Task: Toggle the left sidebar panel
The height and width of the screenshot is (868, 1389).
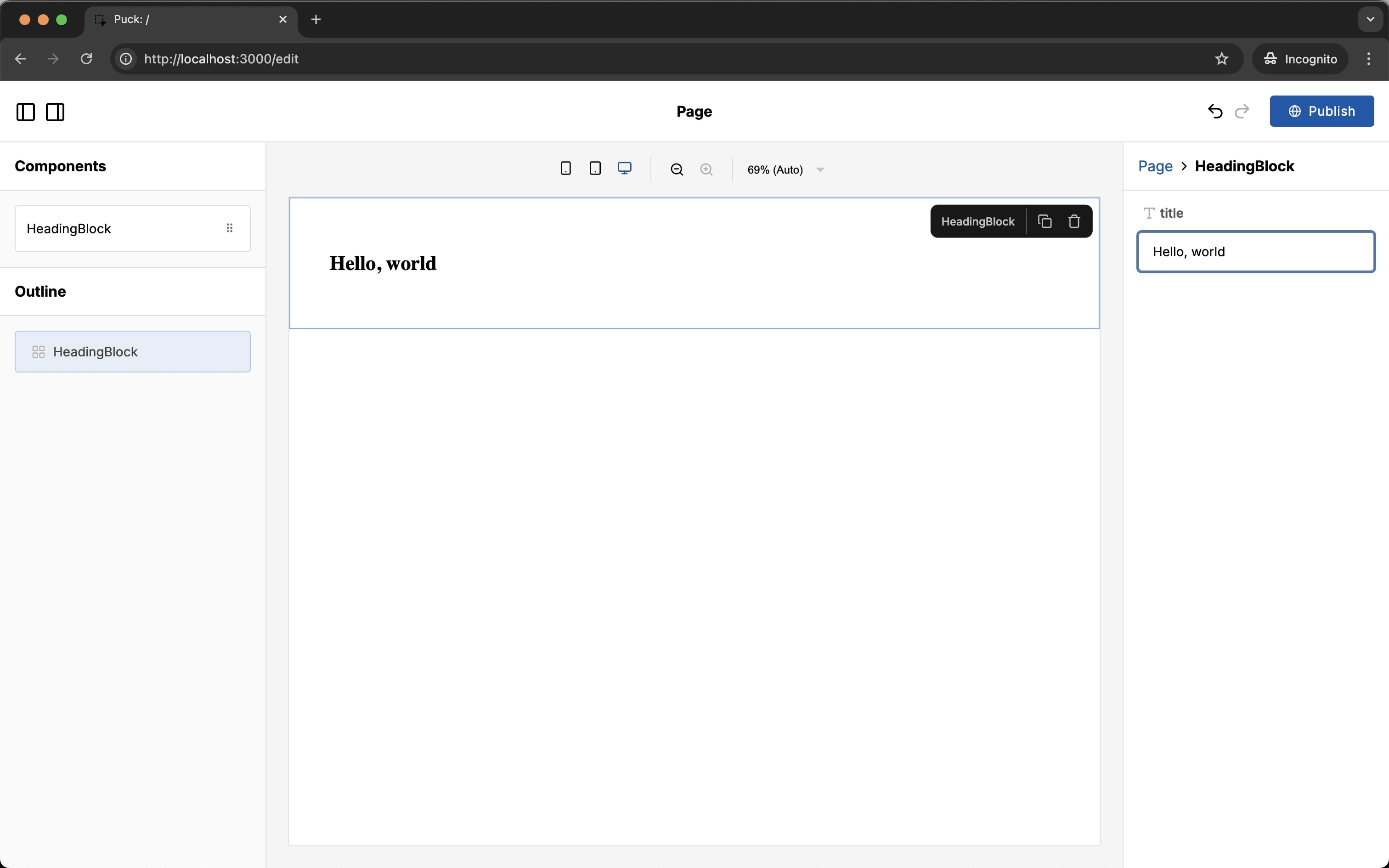Action: 25,112
